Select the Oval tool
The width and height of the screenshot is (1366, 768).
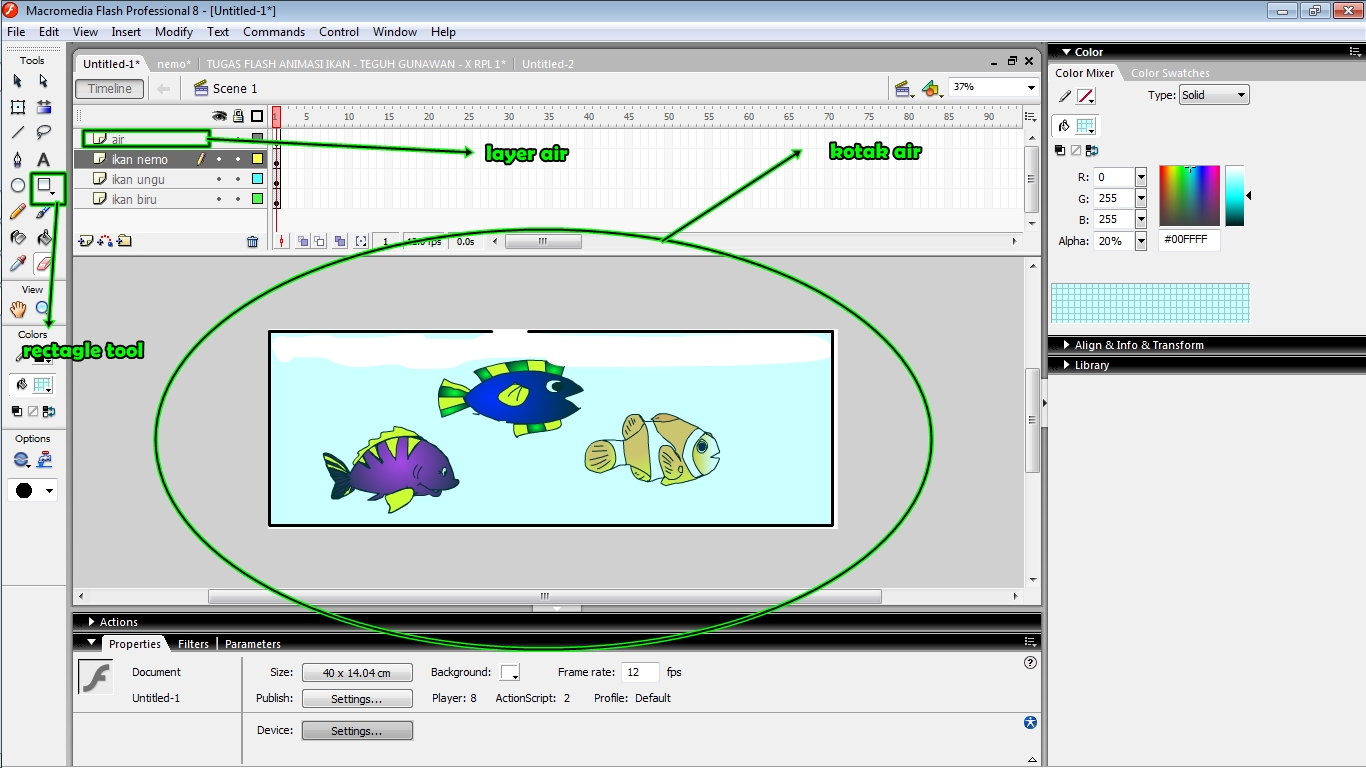point(18,186)
